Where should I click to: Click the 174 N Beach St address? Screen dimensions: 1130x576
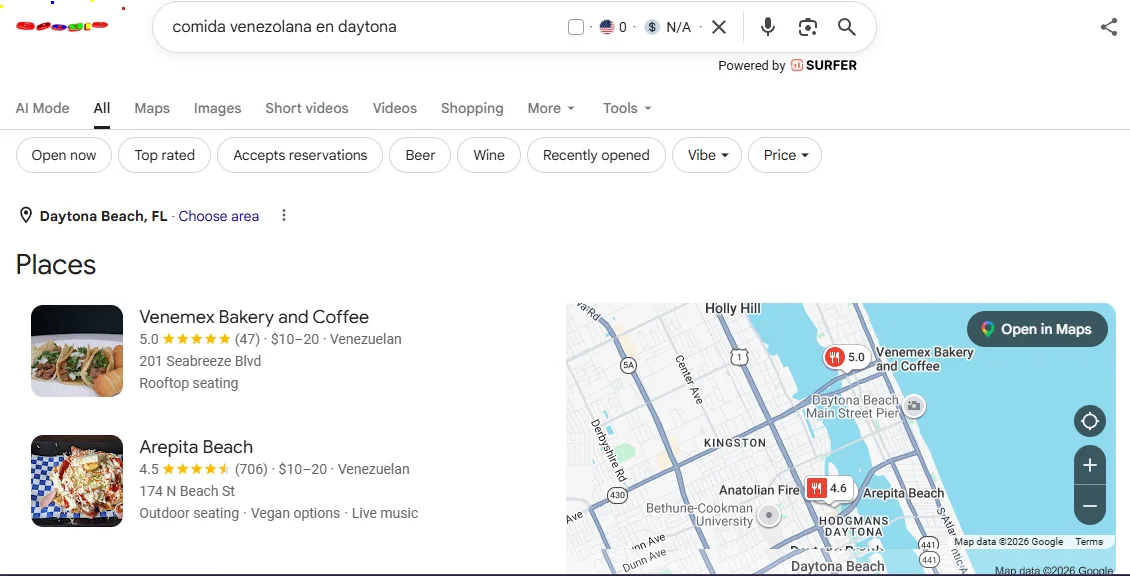pos(187,491)
